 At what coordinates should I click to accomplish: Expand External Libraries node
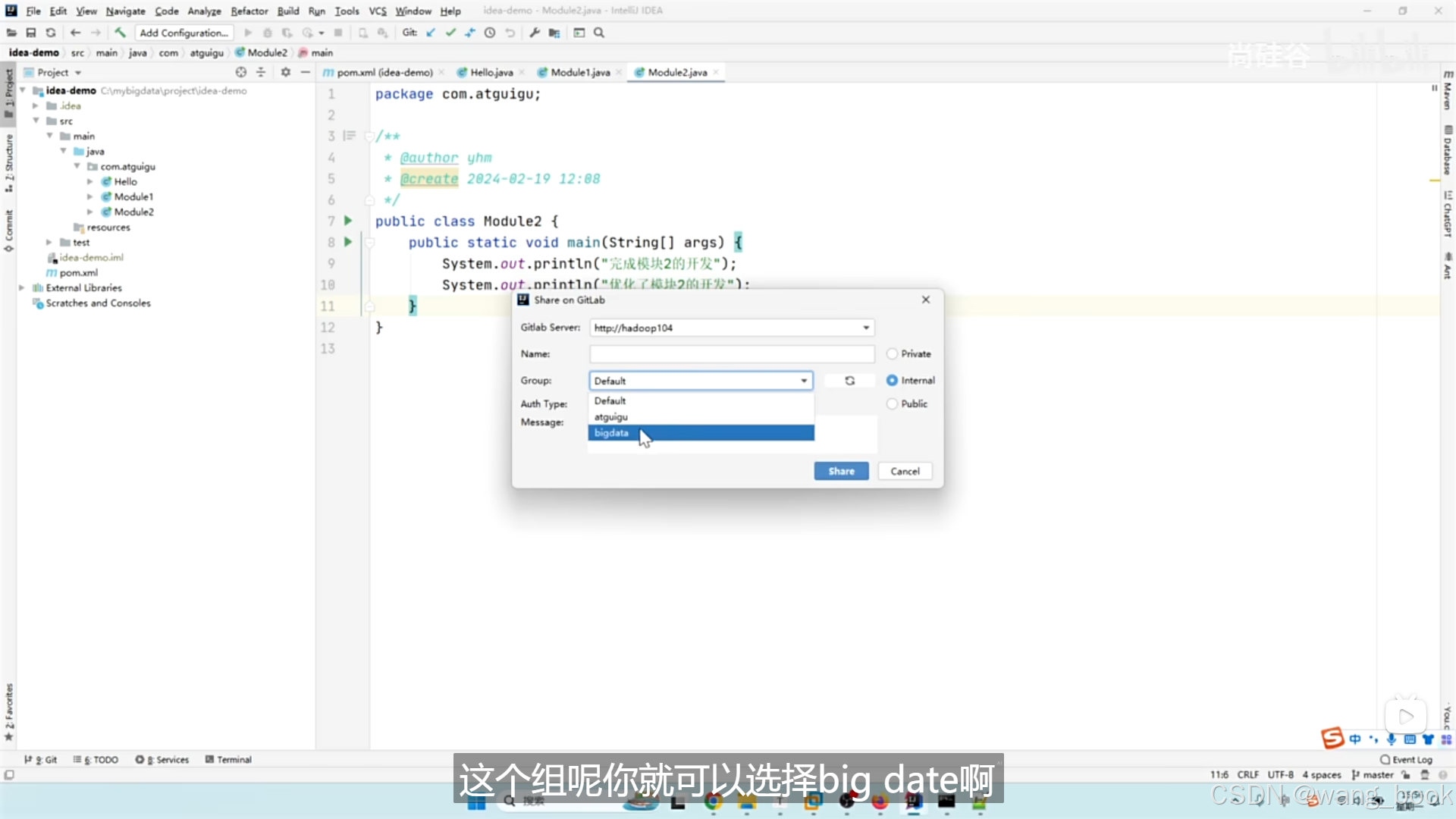[22, 287]
